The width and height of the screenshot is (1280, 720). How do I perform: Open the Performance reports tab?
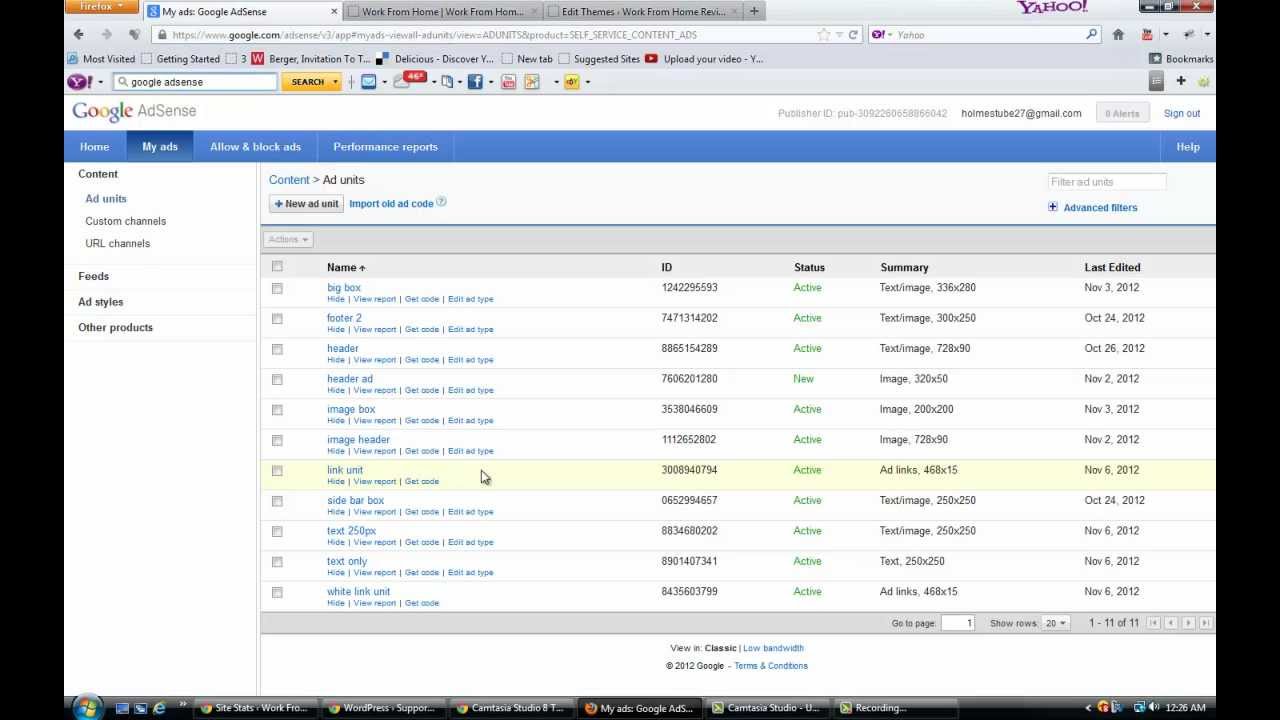(x=385, y=147)
